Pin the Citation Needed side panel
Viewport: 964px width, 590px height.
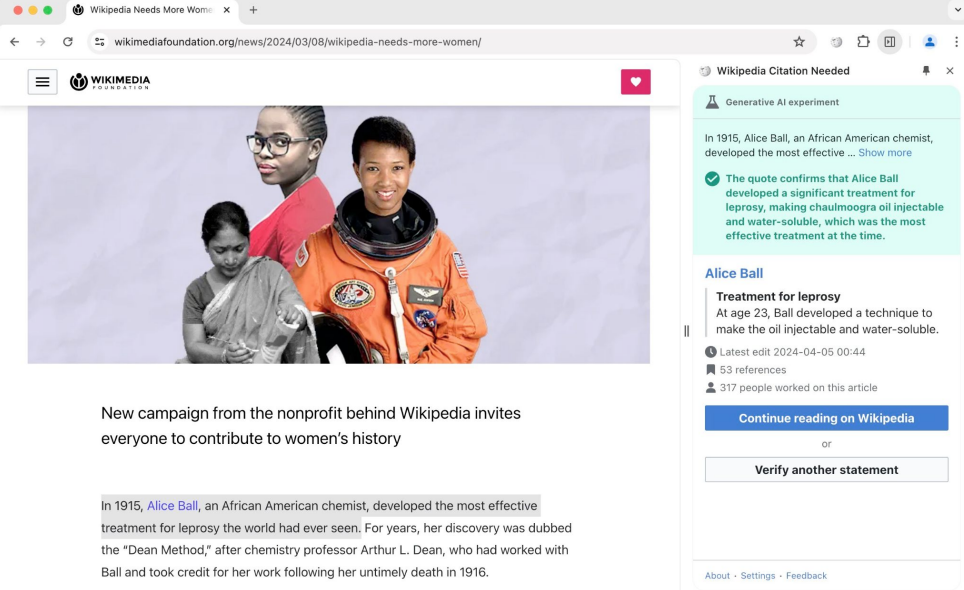click(926, 71)
